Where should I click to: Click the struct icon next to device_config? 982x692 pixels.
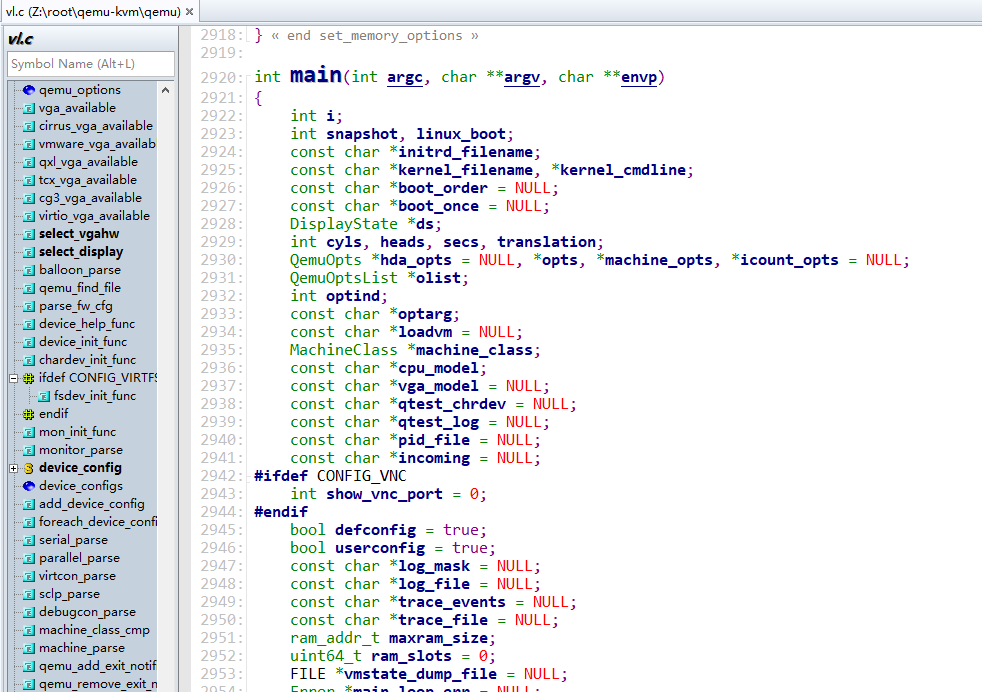29,468
